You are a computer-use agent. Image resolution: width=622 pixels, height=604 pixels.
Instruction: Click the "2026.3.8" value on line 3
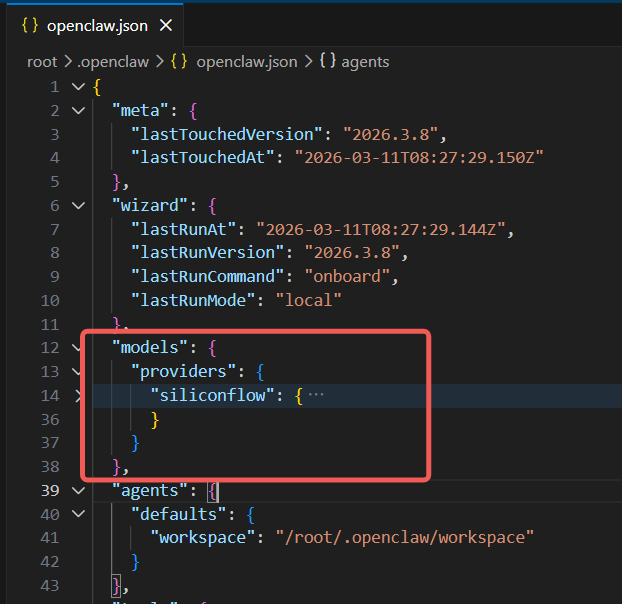(391, 134)
